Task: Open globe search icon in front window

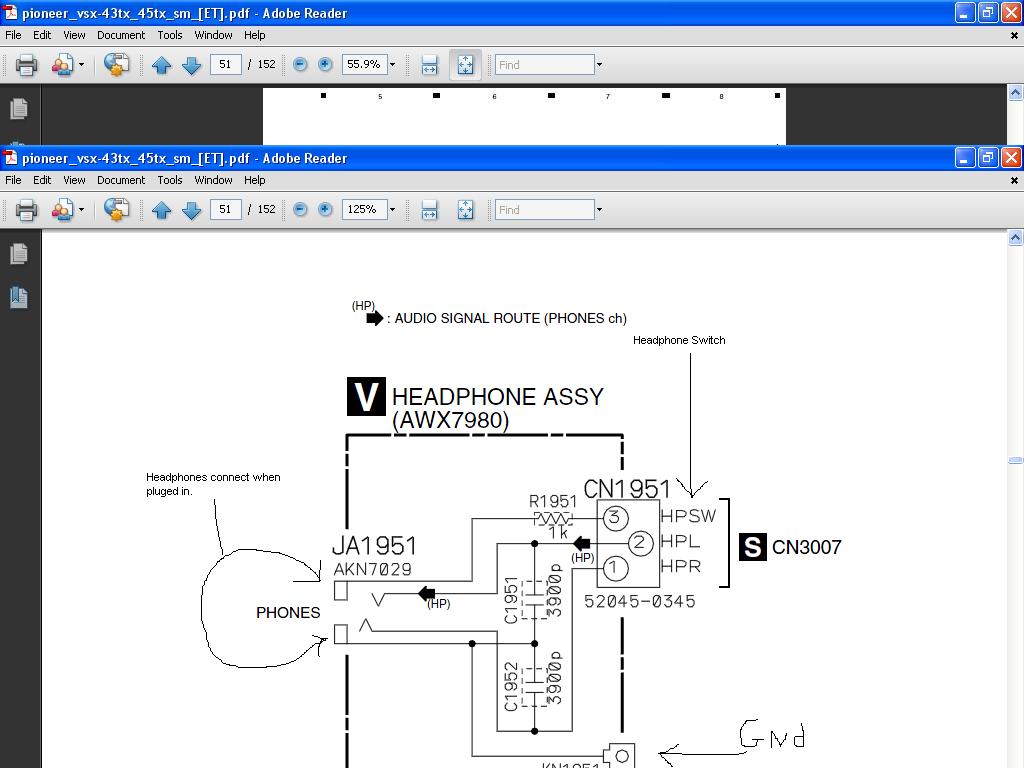Action: pos(116,210)
